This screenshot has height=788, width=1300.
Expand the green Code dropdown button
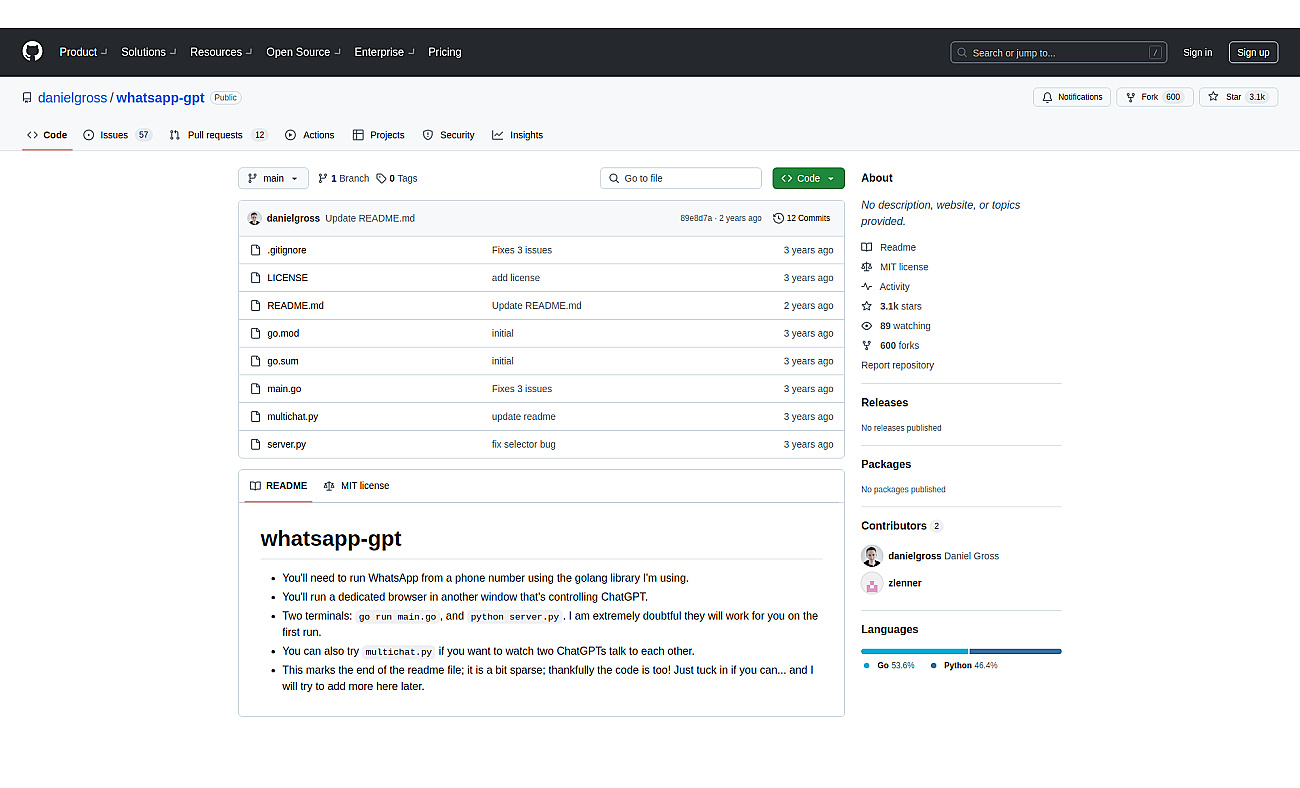[808, 178]
